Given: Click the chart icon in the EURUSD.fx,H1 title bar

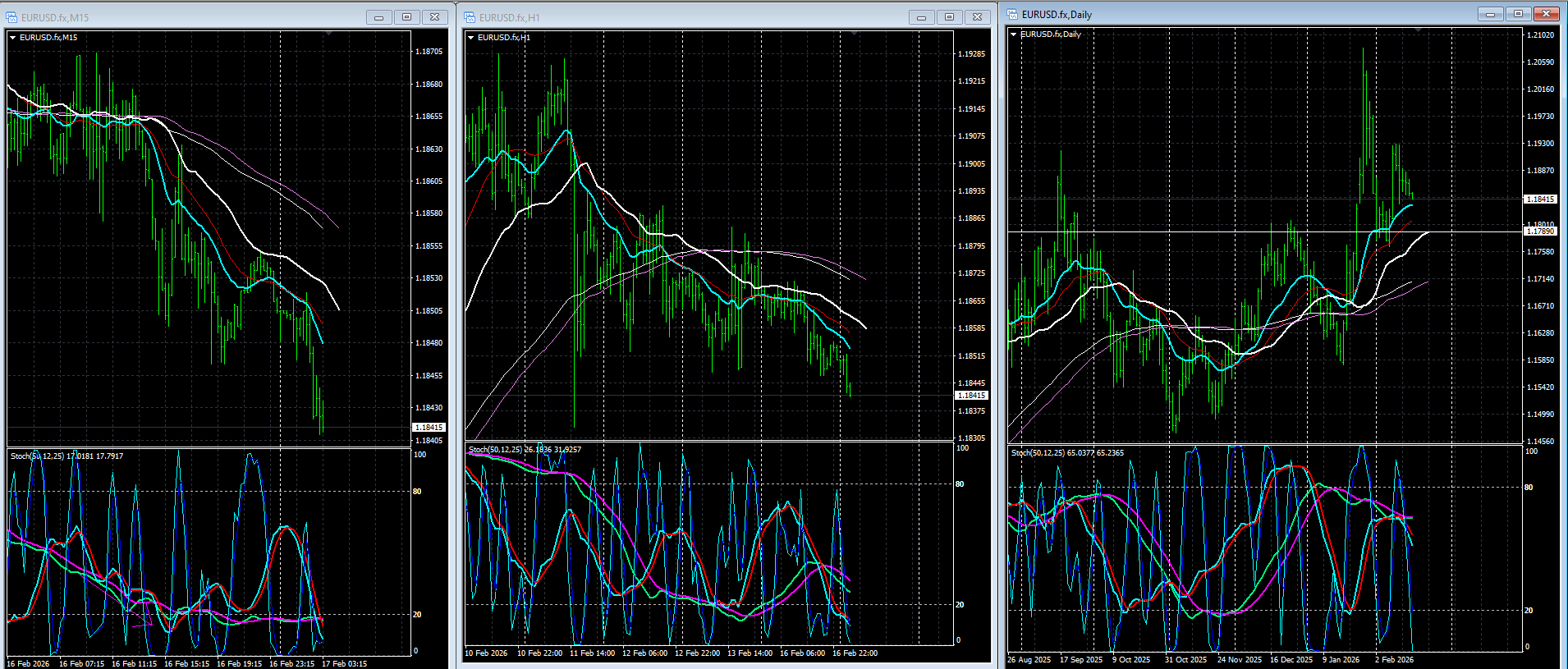Looking at the screenshot, I should 470,17.
